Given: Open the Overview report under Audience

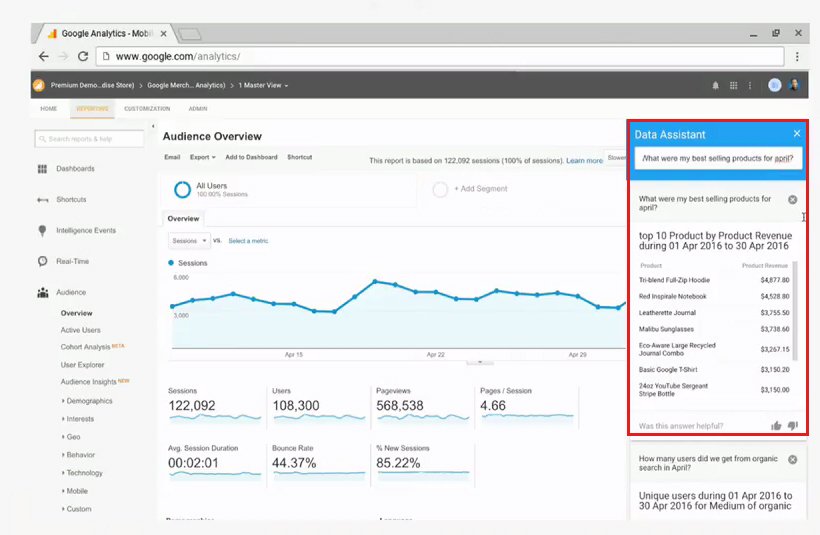Looking at the screenshot, I should 76,313.
